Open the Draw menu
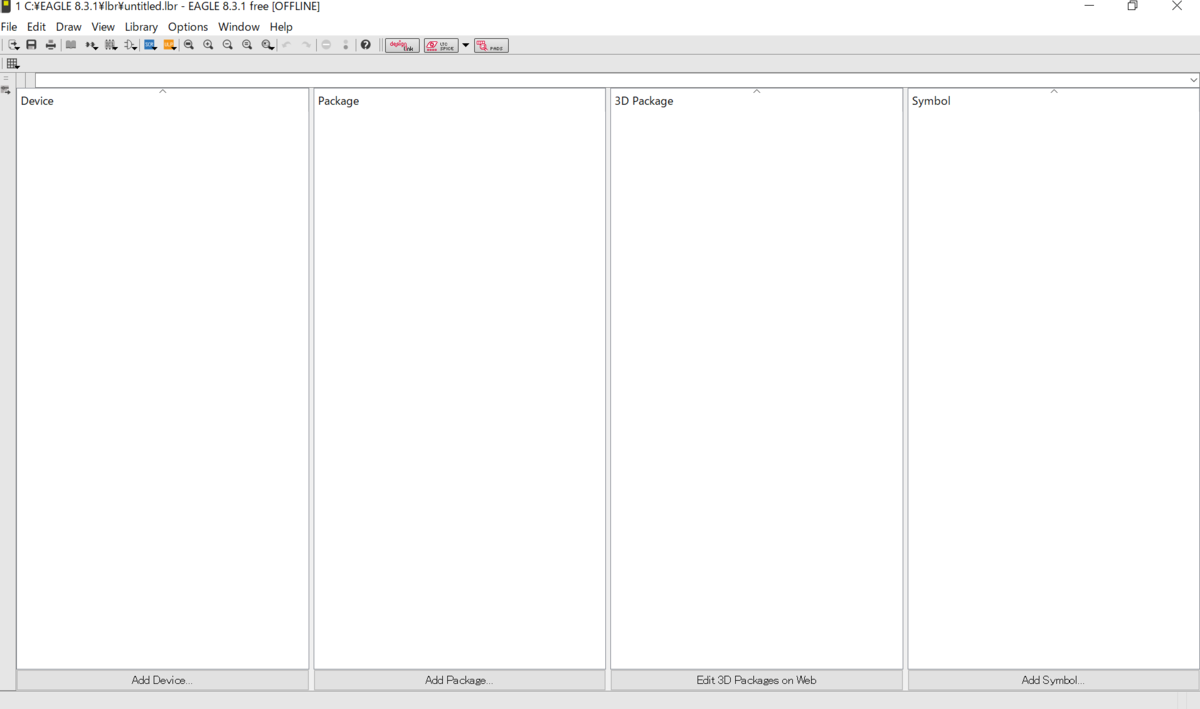Screen dimensions: 1200x709 tap(69, 27)
